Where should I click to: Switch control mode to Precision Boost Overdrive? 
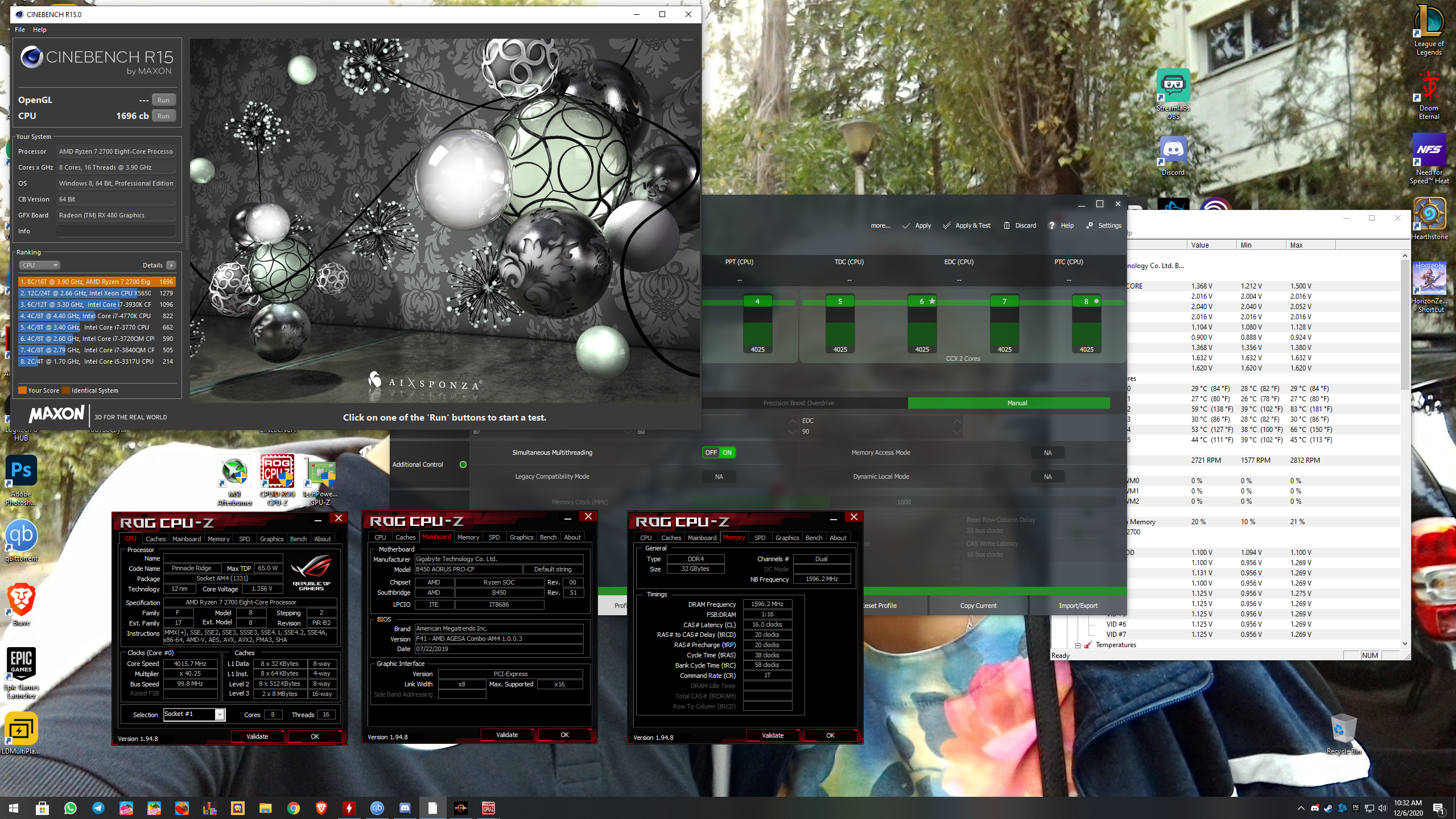(x=798, y=403)
